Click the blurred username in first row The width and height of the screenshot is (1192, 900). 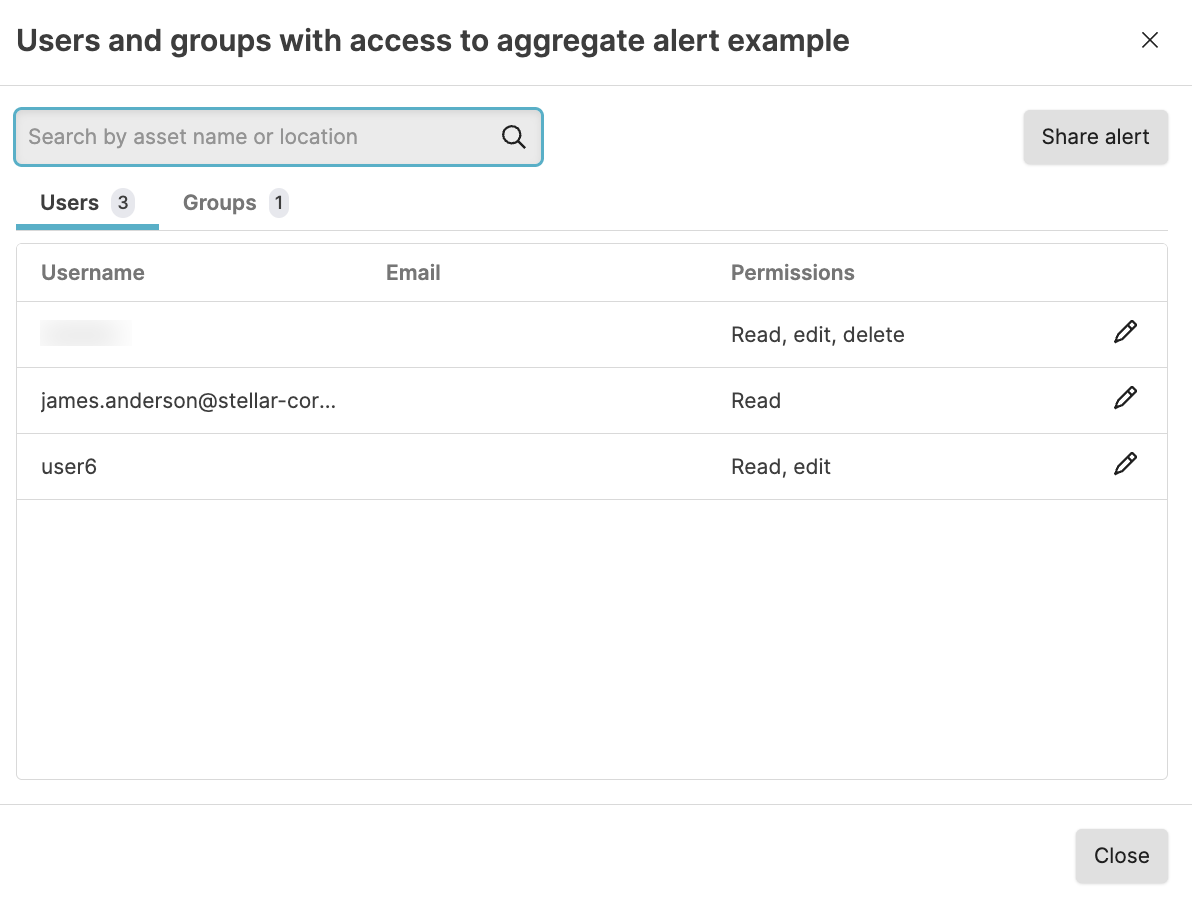pos(85,334)
